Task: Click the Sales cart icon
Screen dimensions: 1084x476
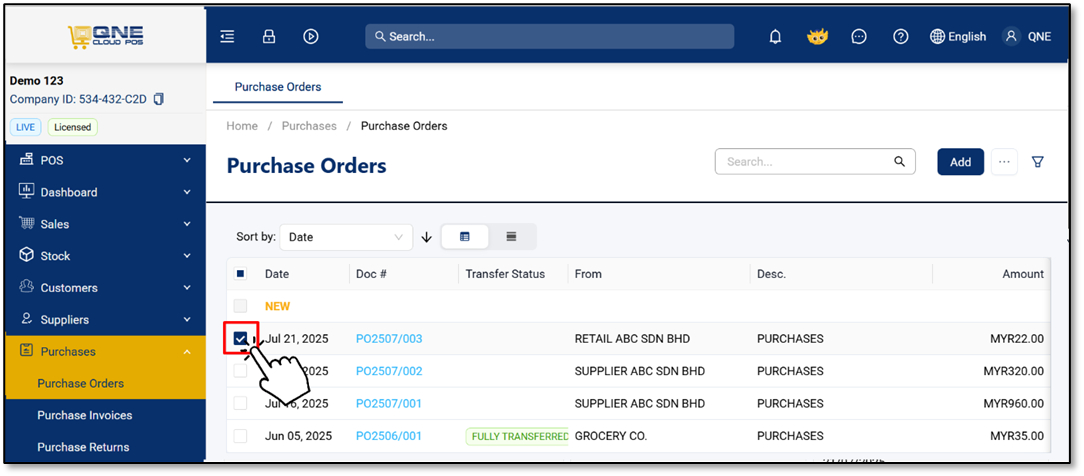Action: [26, 223]
